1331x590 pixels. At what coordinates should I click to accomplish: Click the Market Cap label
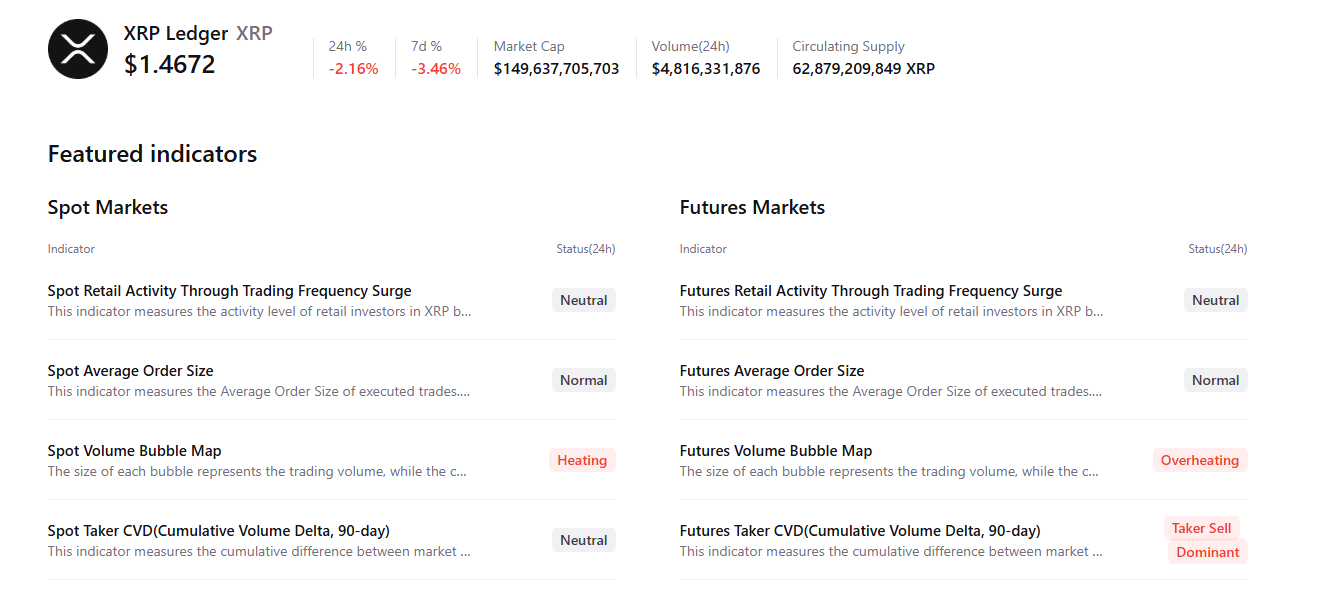click(x=529, y=46)
